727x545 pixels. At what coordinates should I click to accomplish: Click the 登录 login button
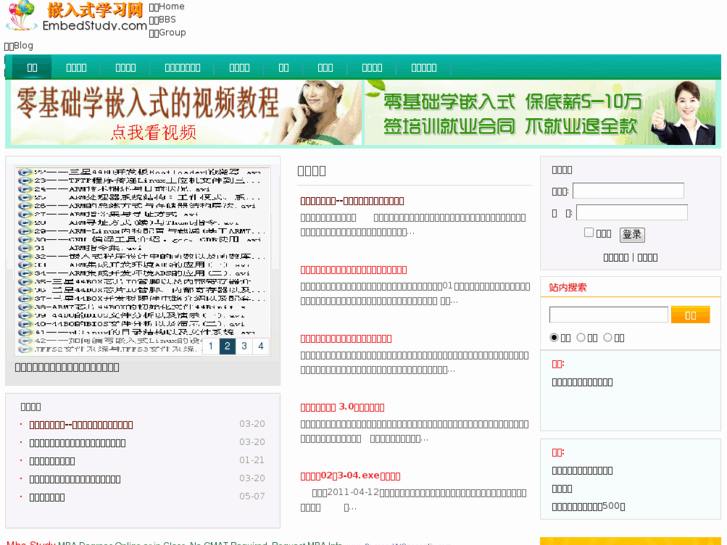coord(632,235)
